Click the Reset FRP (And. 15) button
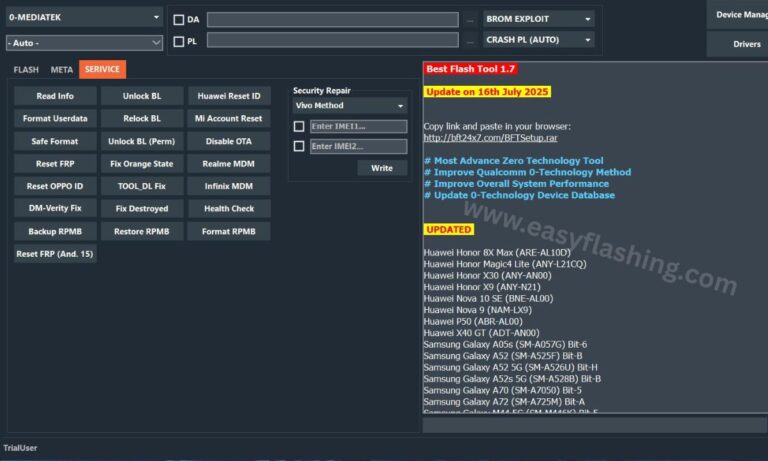 point(55,254)
